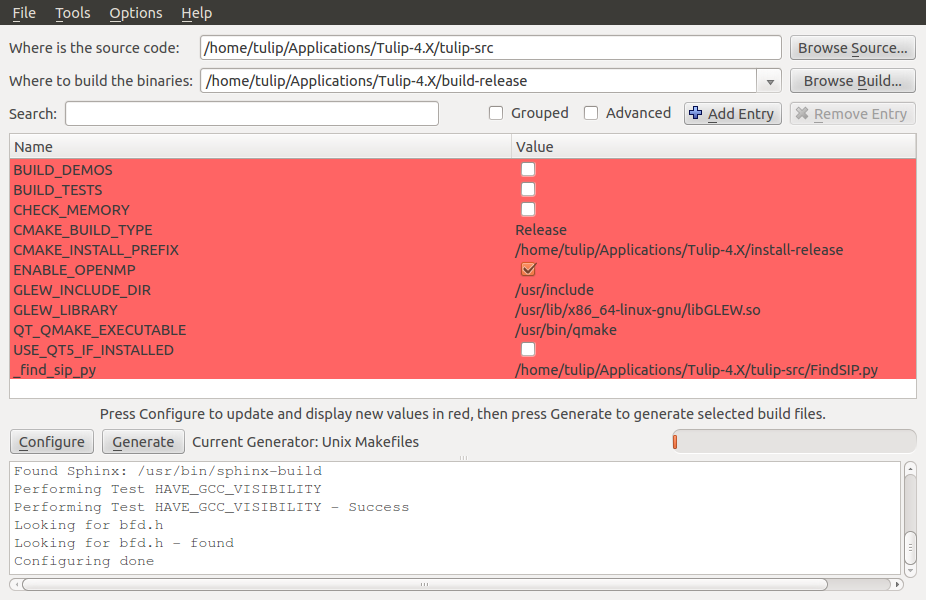
Task: Open the Tools menu
Action: (72, 13)
